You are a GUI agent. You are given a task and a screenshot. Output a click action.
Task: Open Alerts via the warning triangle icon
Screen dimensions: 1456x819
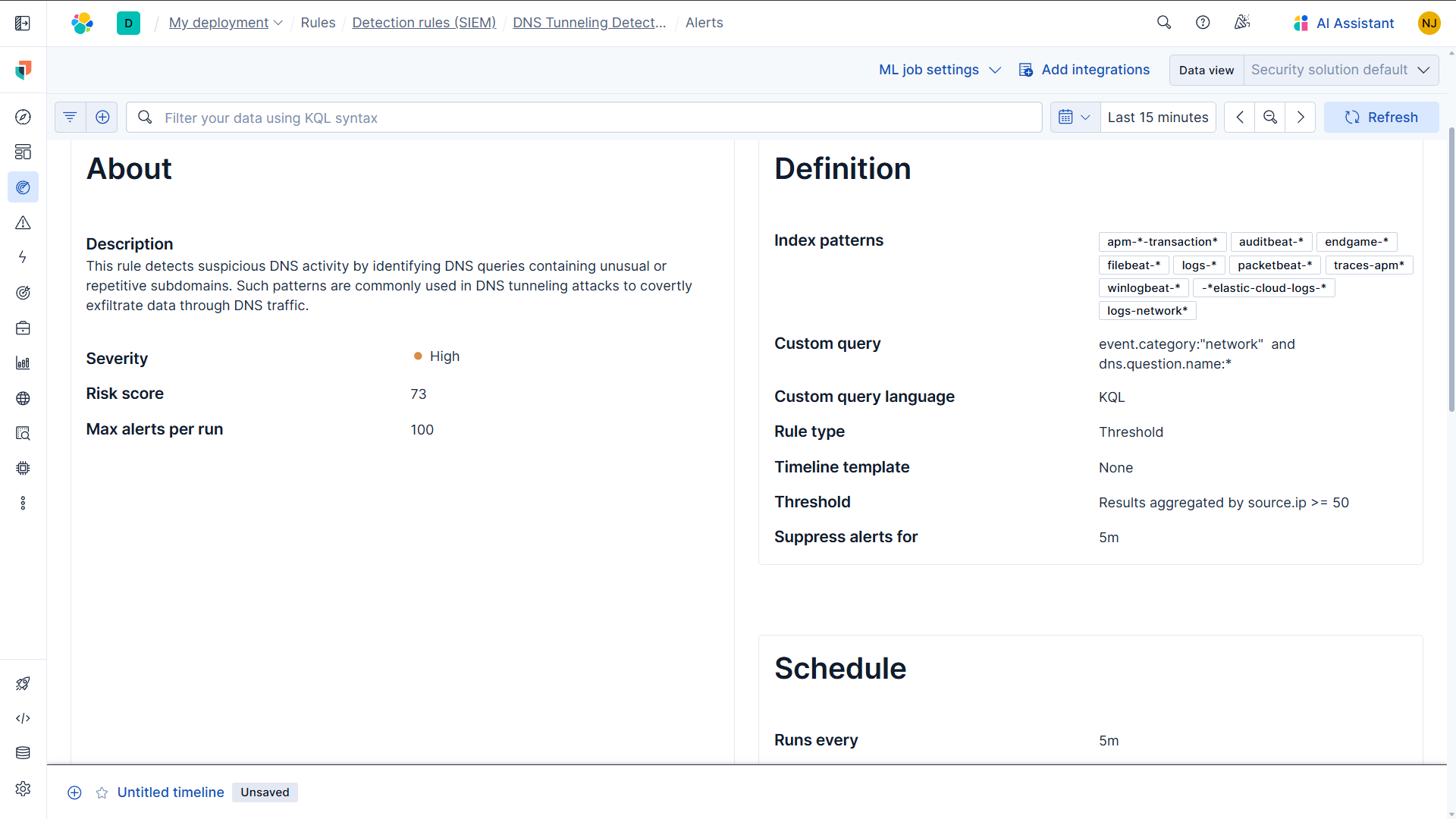coord(24,223)
